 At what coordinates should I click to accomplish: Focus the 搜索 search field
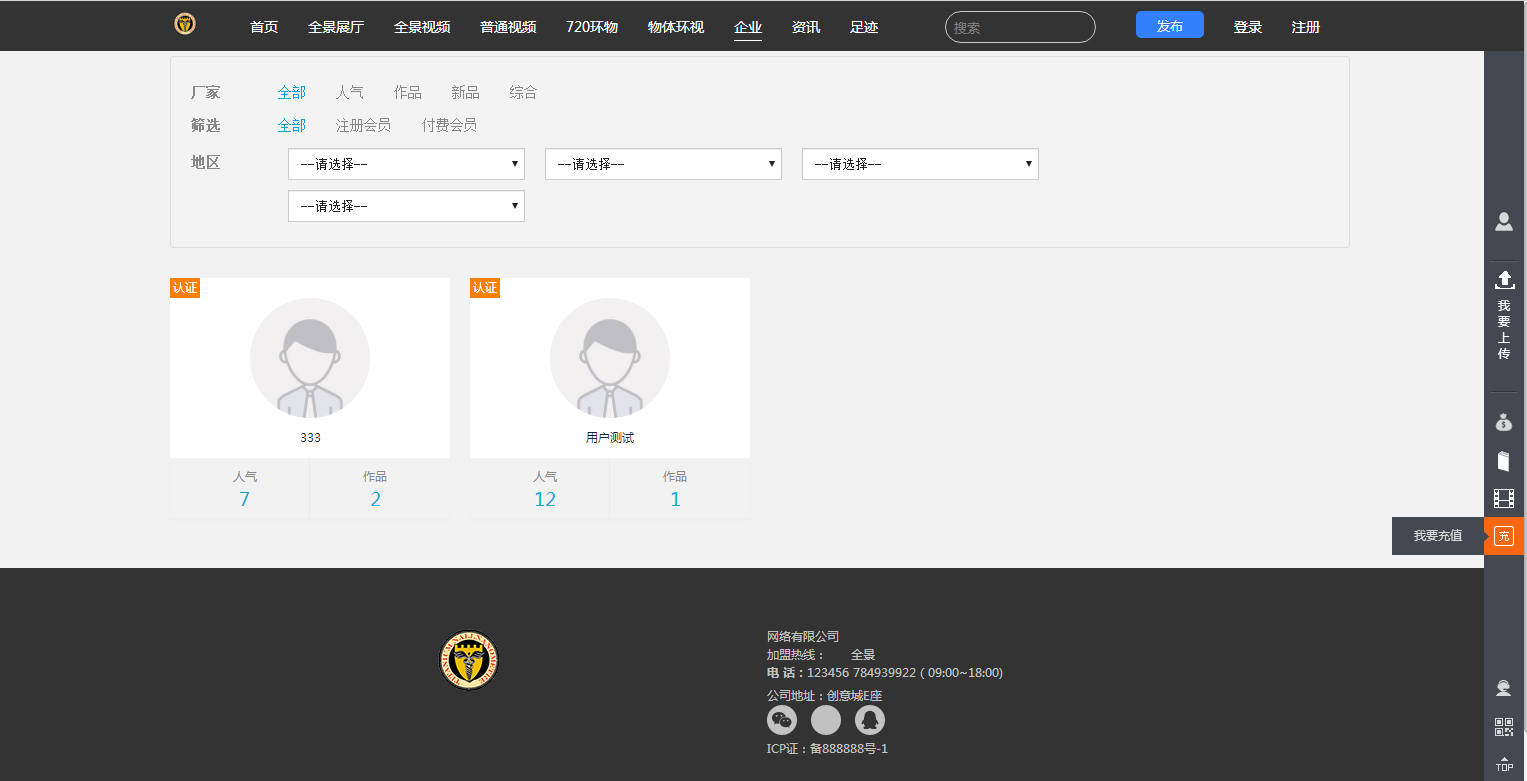[1020, 27]
